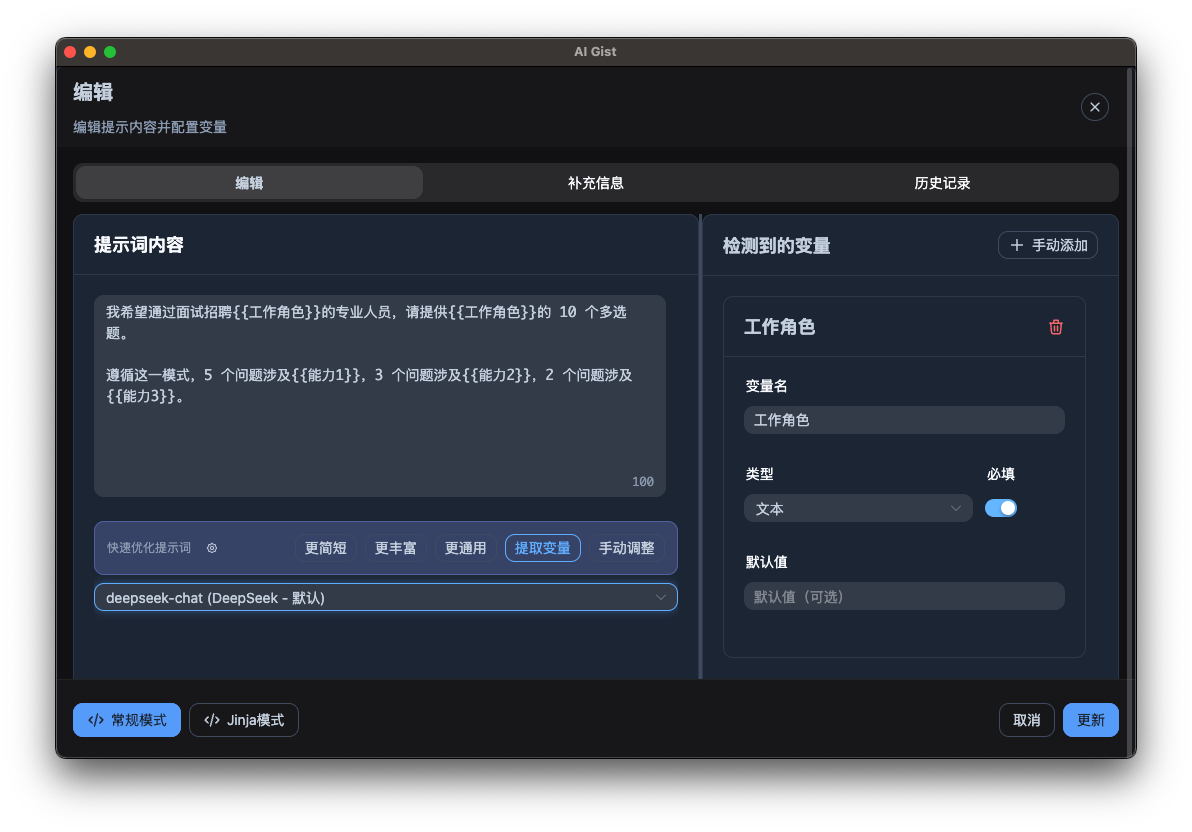Click the 更简短 optimization button
Image resolution: width=1192 pixels, height=832 pixels.
[324, 547]
